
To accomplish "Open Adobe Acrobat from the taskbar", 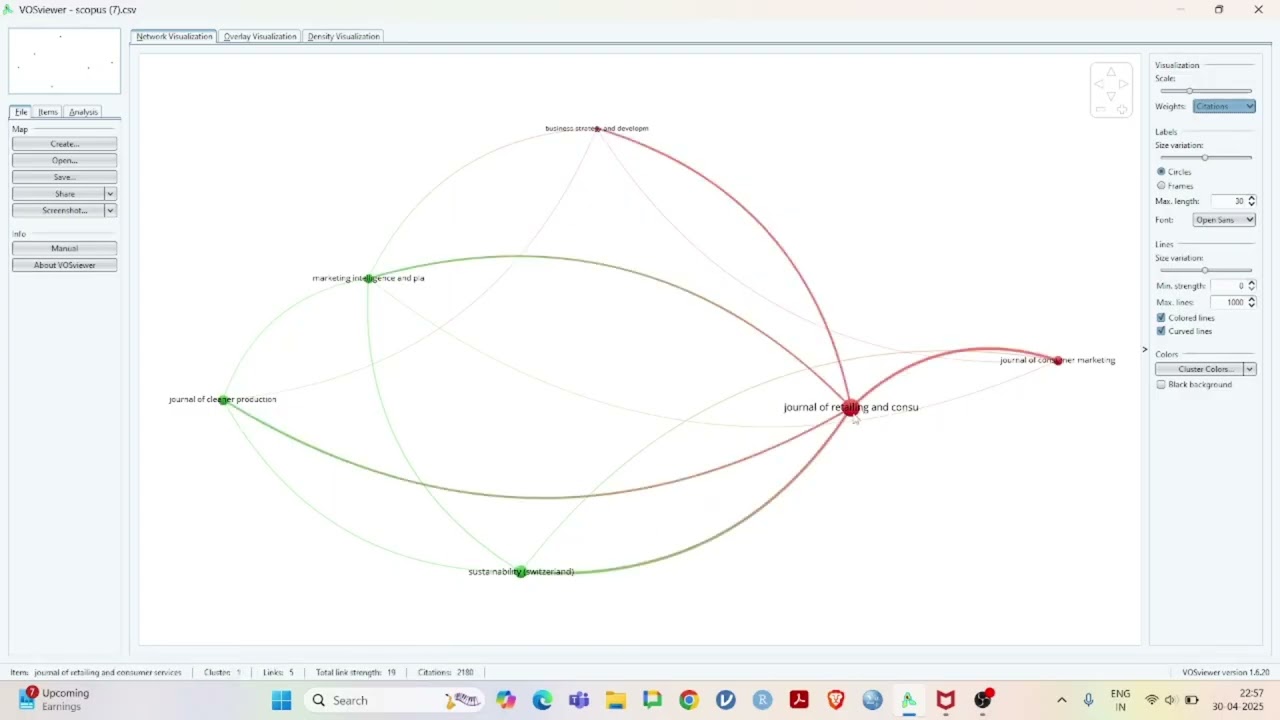I will pos(799,700).
